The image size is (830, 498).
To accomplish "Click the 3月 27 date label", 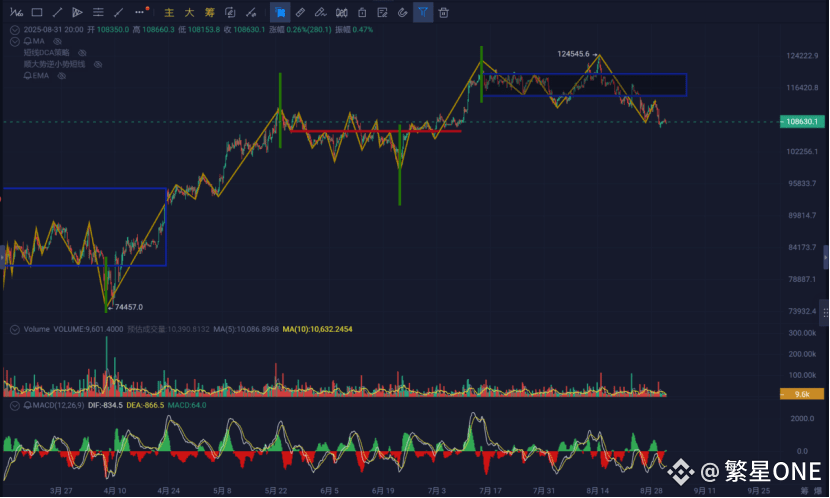I will coord(61,491).
